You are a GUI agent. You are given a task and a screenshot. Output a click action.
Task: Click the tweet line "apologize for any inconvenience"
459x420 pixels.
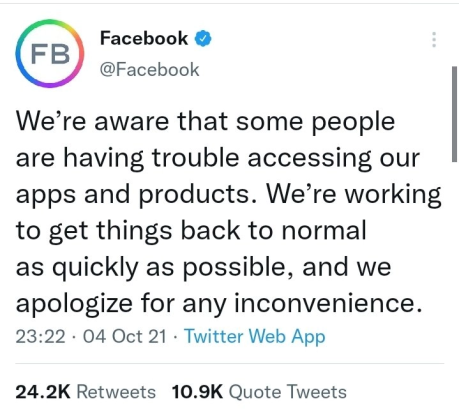point(219,303)
